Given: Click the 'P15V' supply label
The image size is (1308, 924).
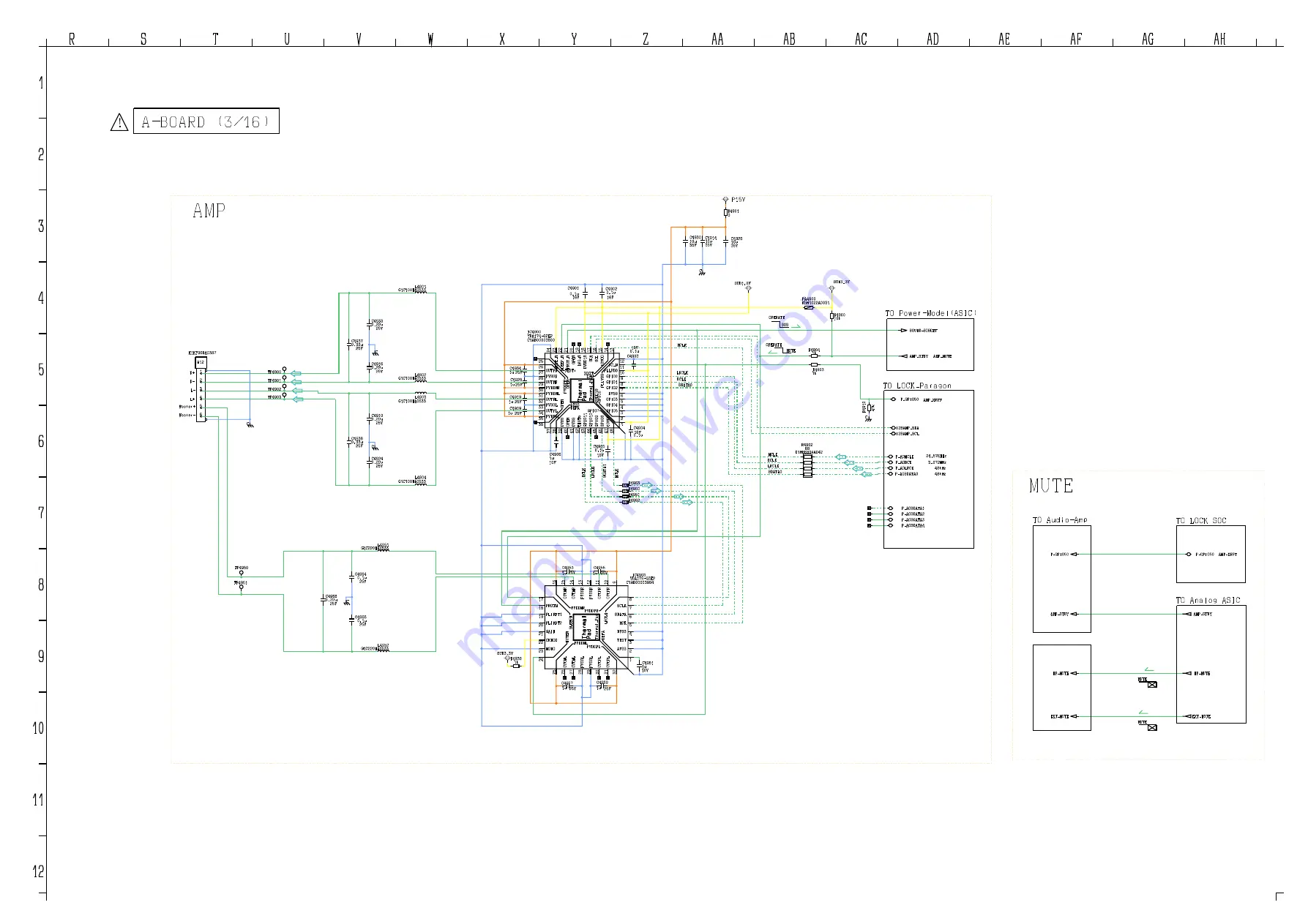Looking at the screenshot, I should coord(739,200).
